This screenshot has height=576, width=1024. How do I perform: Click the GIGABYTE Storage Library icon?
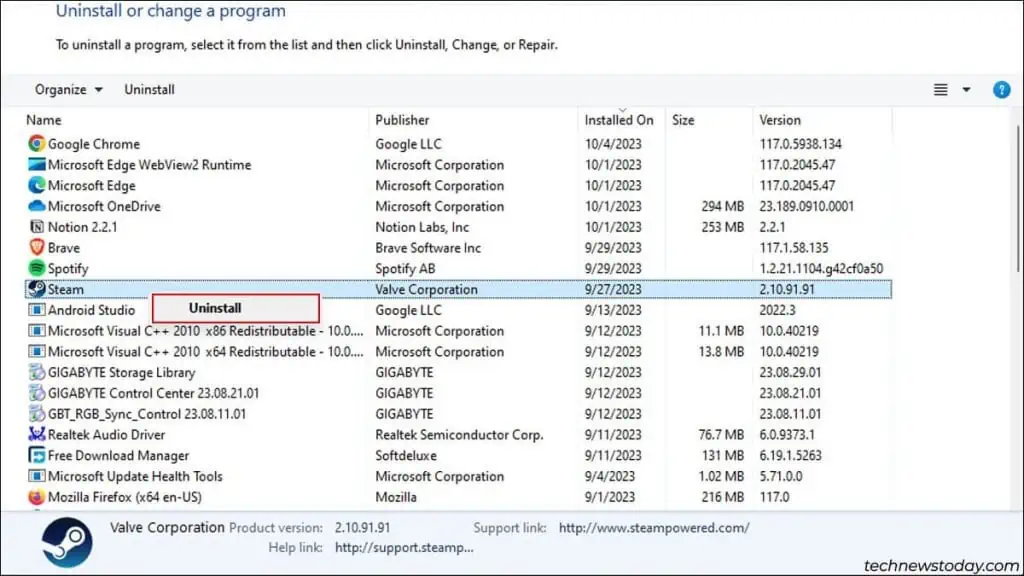click(37, 372)
